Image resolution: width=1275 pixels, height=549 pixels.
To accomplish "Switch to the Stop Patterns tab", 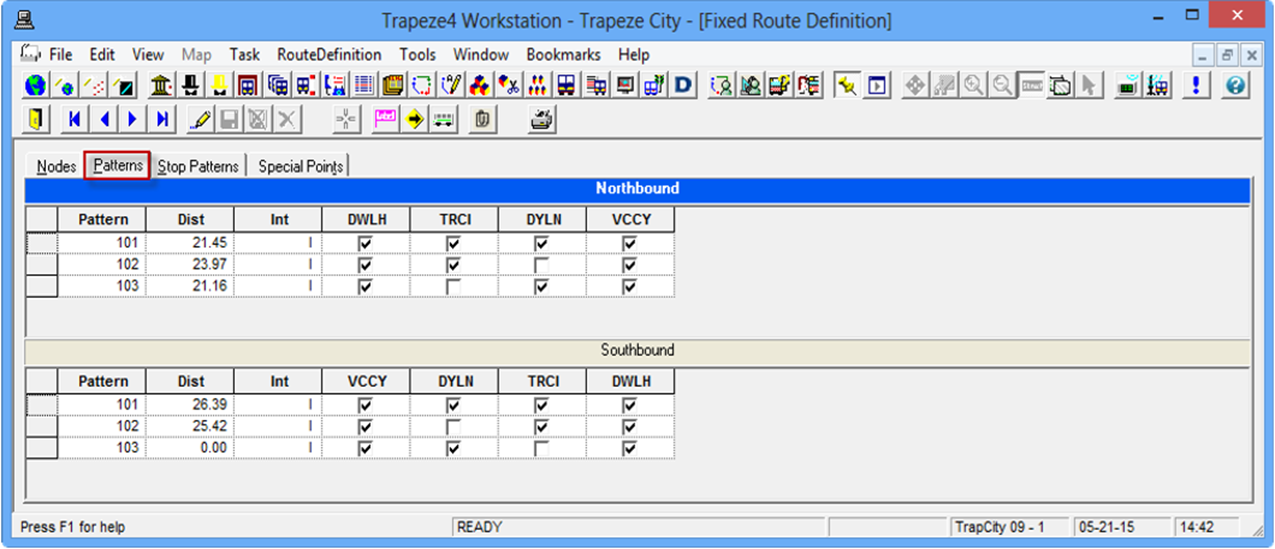I will [198, 167].
